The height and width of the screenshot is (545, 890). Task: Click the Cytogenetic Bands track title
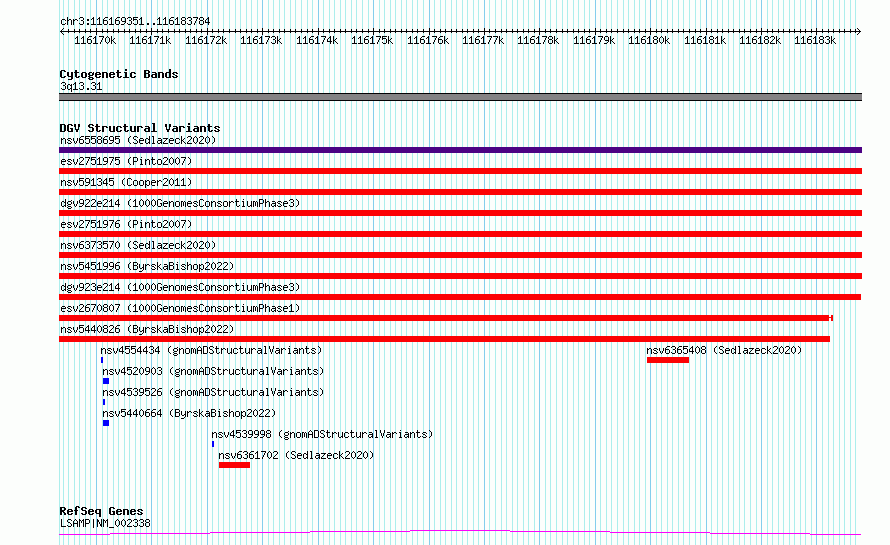tap(119, 74)
